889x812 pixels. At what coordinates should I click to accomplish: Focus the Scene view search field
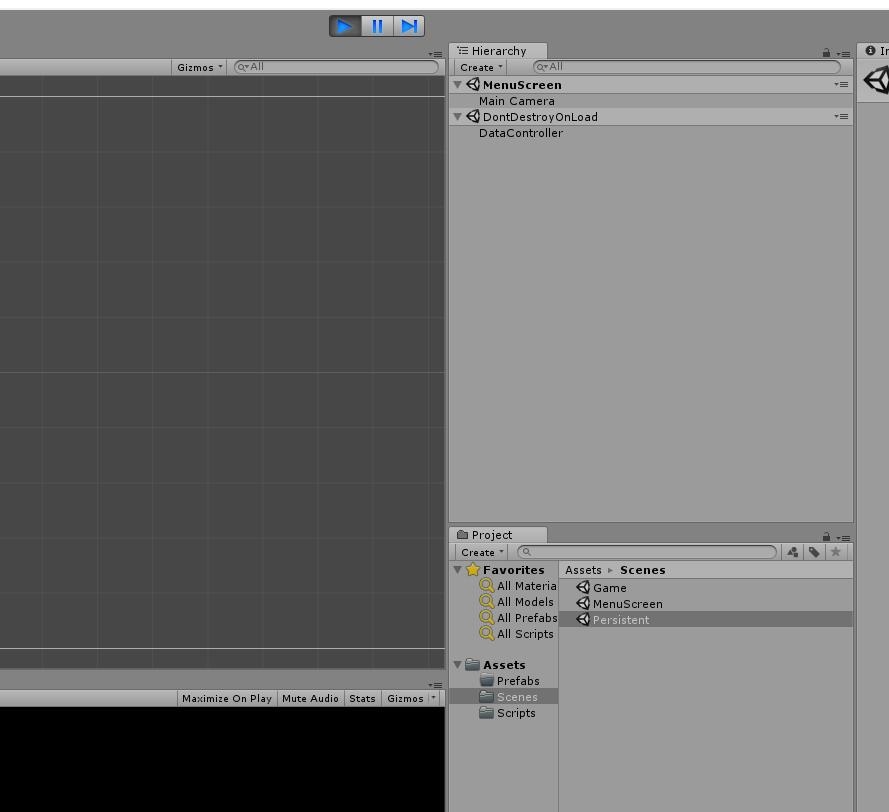point(336,67)
